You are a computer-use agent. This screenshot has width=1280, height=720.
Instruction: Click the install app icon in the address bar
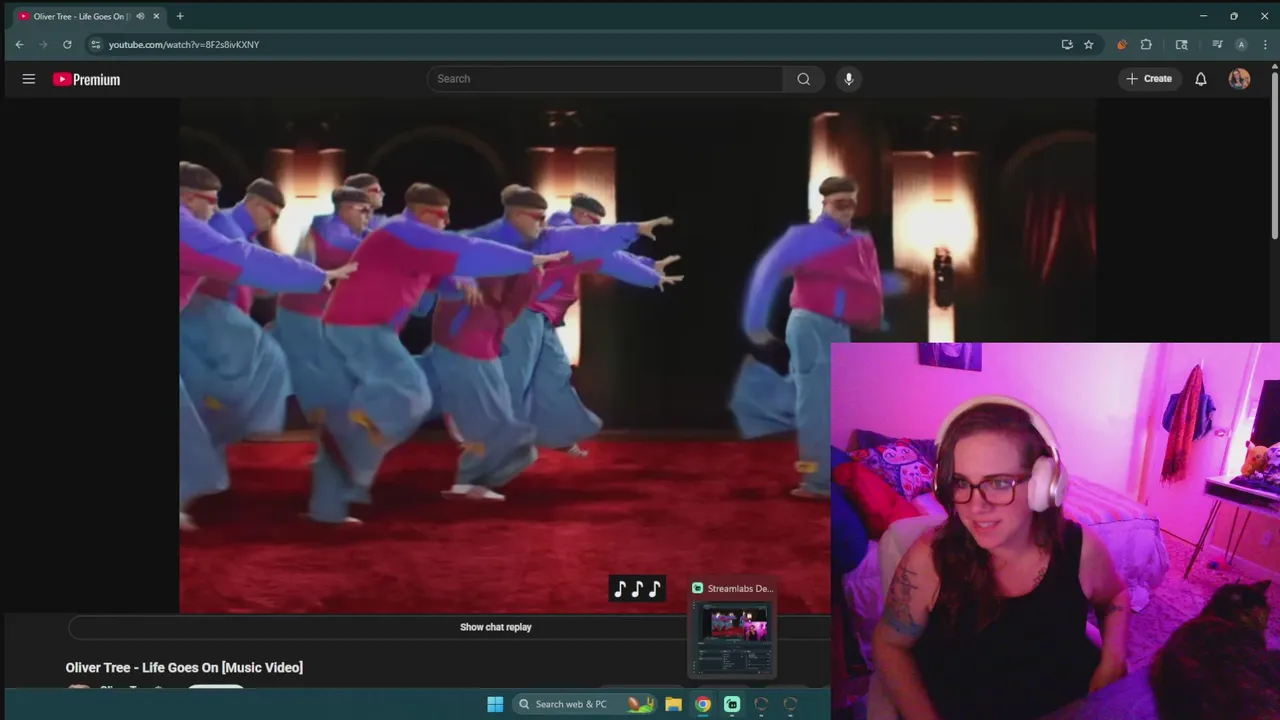coord(1067,44)
